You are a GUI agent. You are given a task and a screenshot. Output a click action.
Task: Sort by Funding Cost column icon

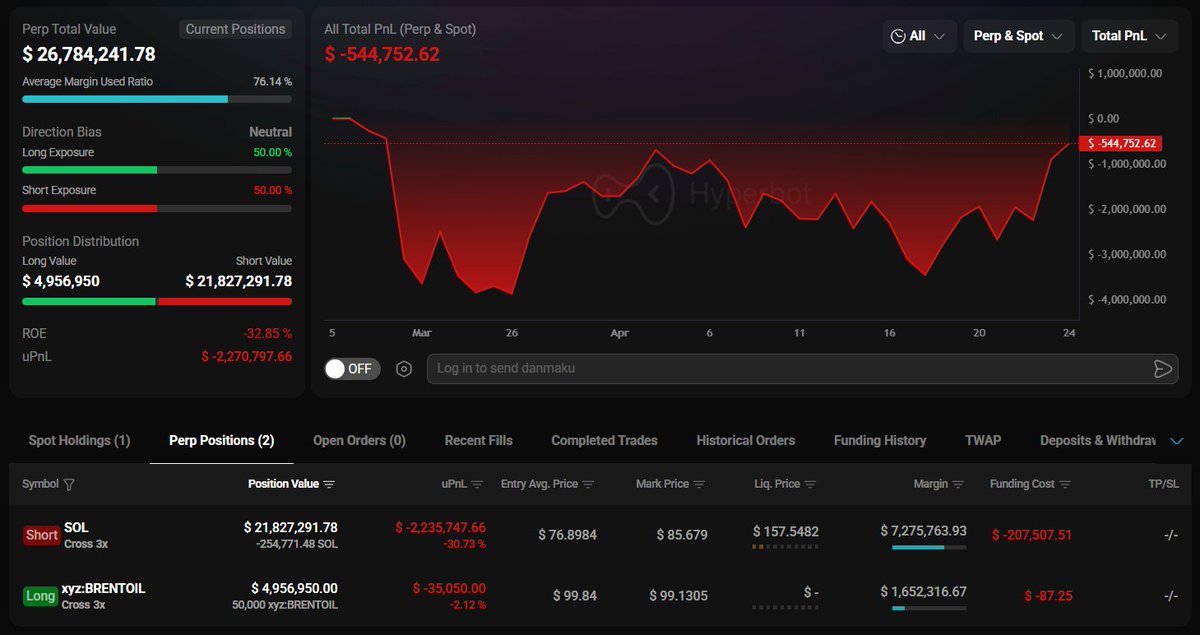pyautogui.click(x=1065, y=484)
